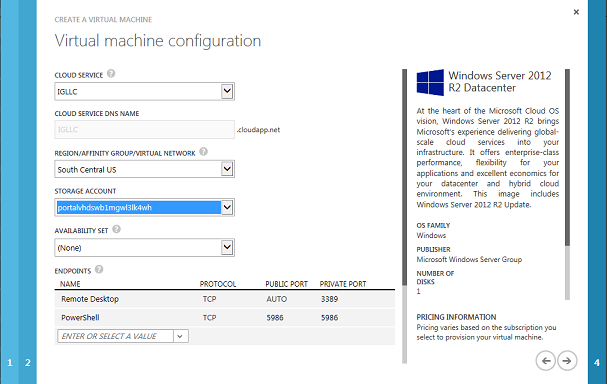Select the PowerShell endpoint row
The image size is (607, 384).
225,317
